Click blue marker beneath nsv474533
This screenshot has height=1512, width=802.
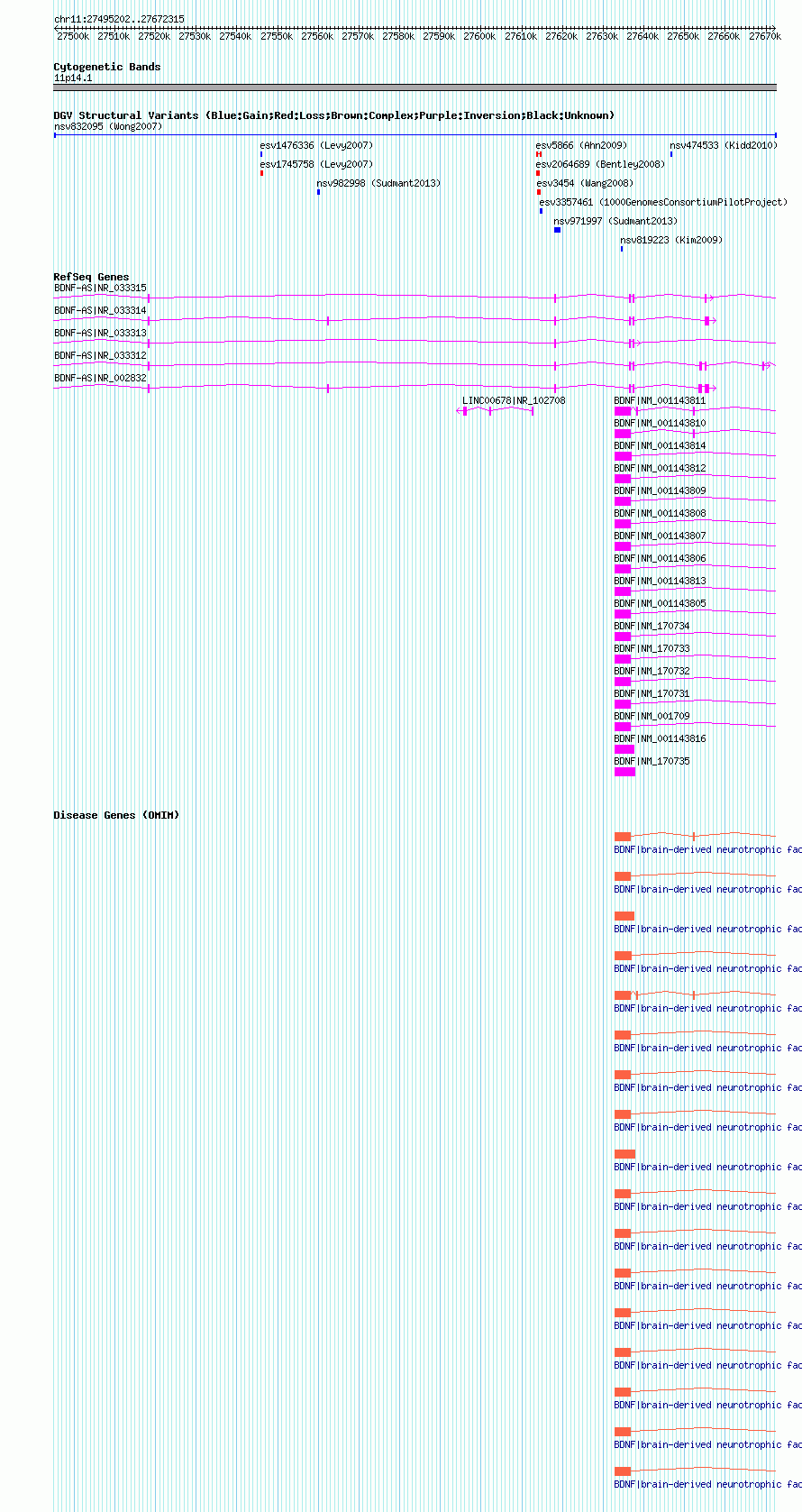coord(670,154)
